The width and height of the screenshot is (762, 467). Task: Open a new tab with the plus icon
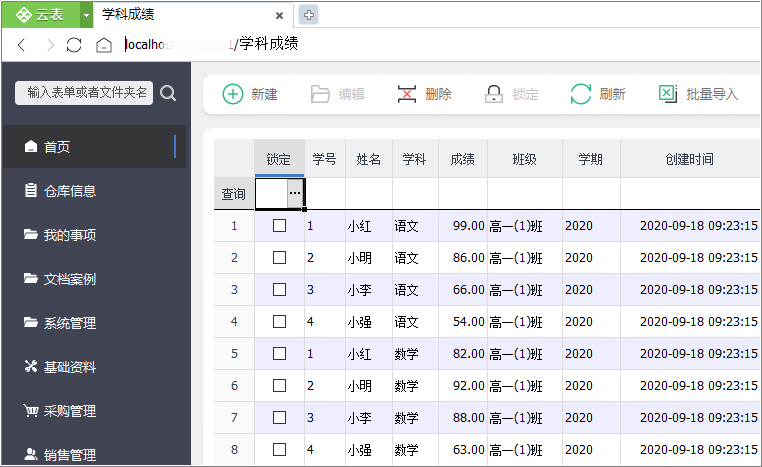(309, 15)
